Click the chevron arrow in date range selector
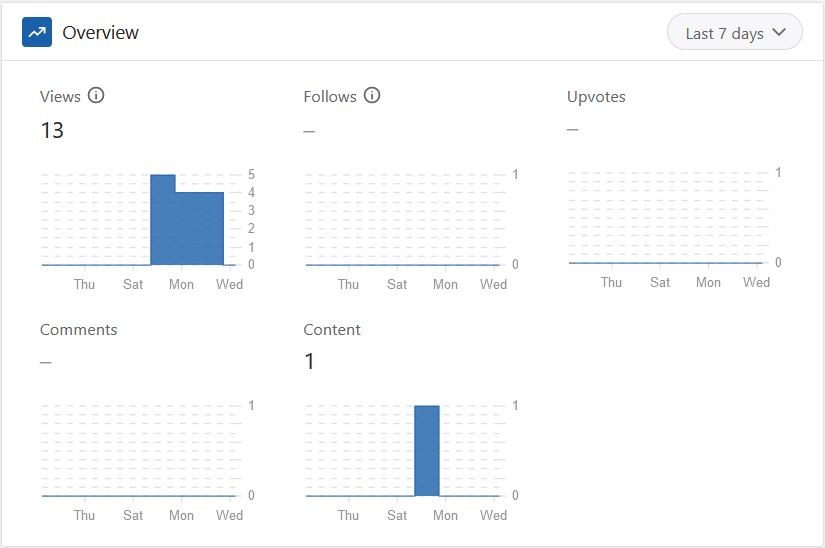This screenshot has width=825, height=548. point(779,33)
